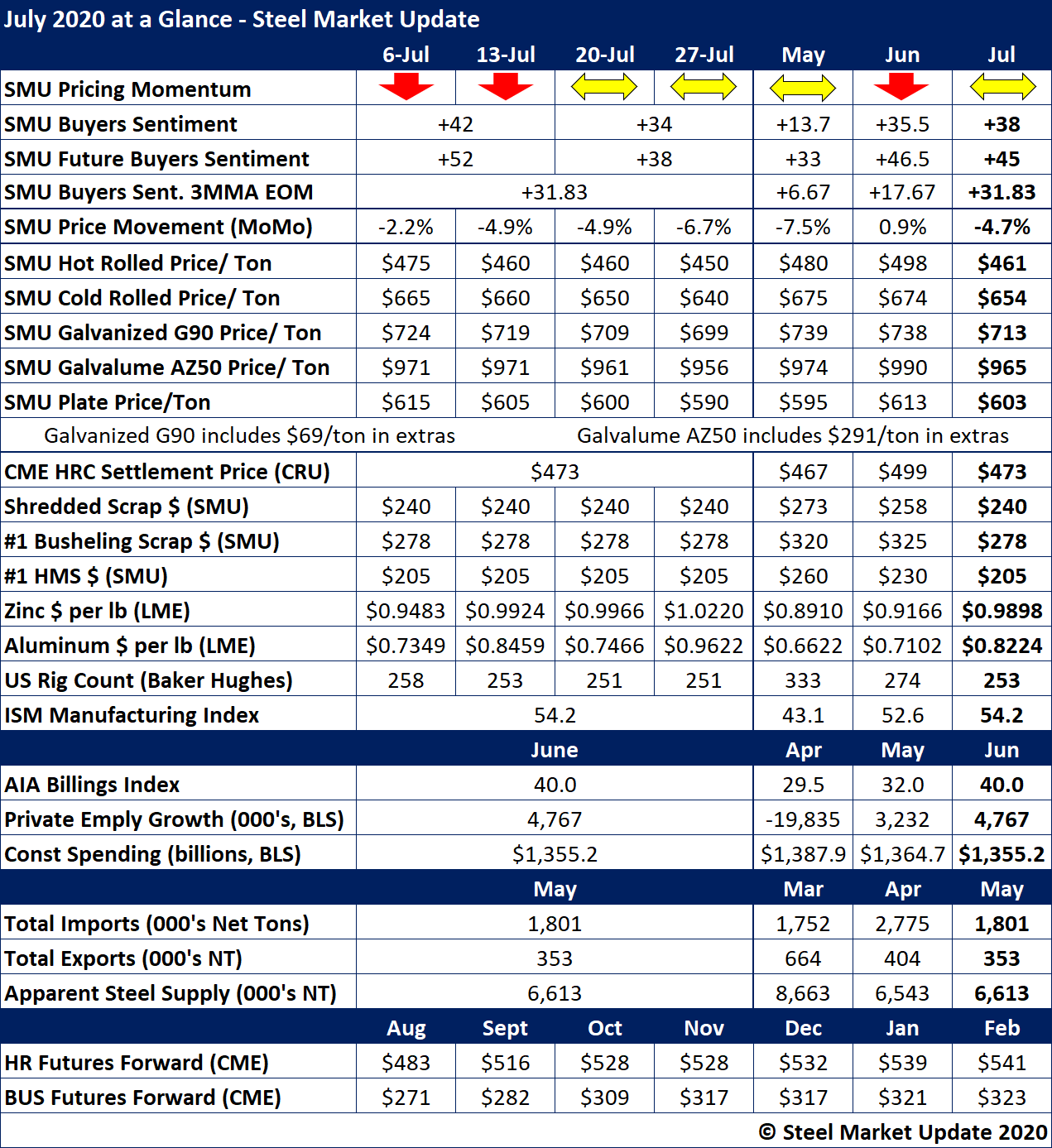Viewport: 1052px width, 1148px height.
Task: Select the yellow sideways arrow under 20-Jul
Action: pyautogui.click(x=604, y=87)
